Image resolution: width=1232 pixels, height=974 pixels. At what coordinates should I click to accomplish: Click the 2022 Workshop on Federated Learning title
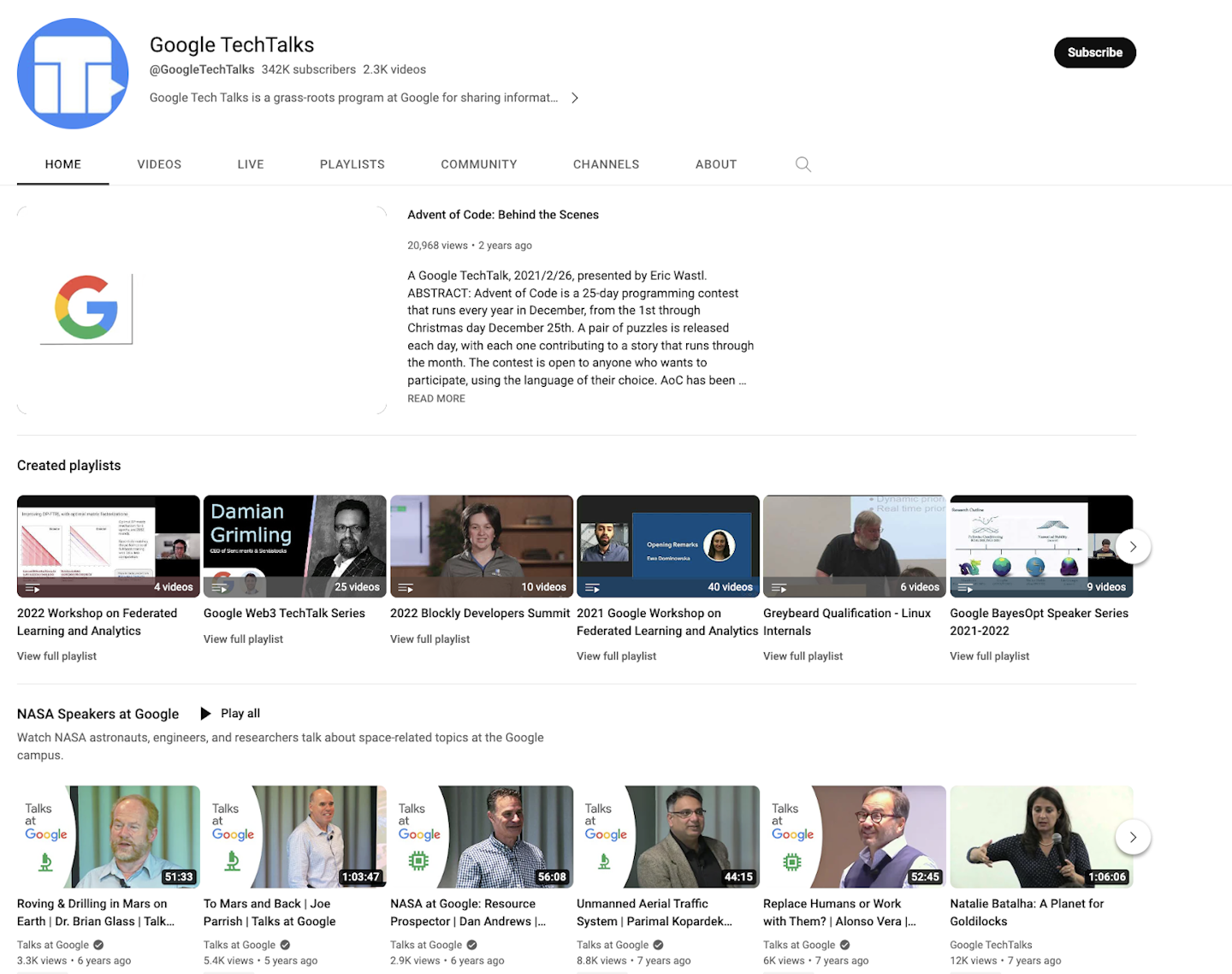click(x=97, y=622)
